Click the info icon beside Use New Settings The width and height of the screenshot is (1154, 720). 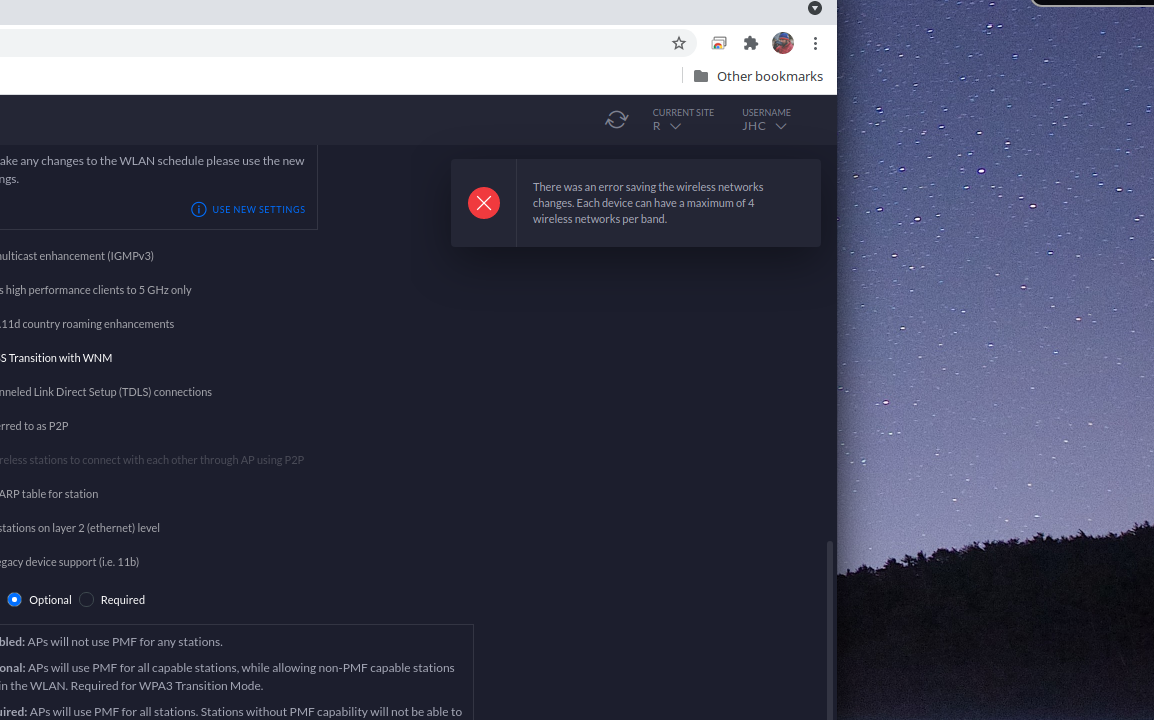198,209
